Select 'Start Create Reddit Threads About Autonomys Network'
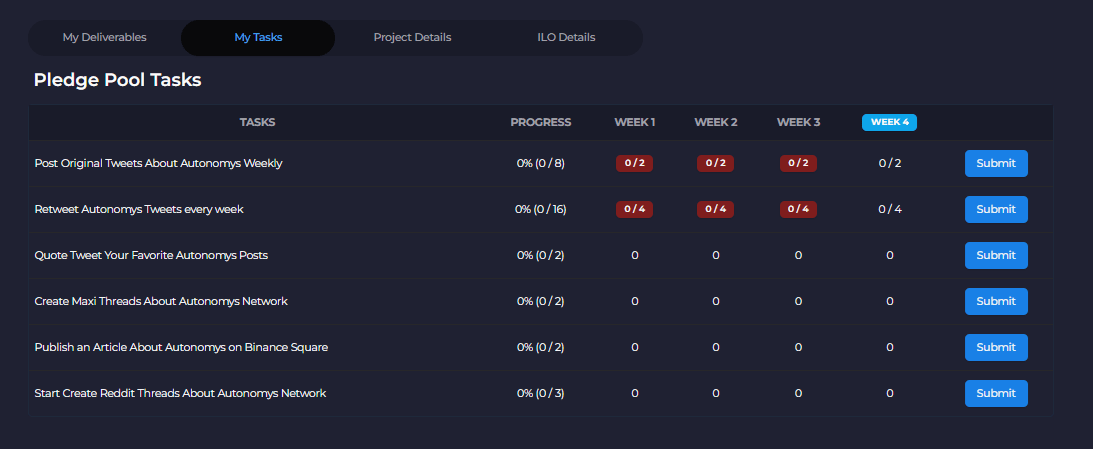Image resolution: width=1093 pixels, height=449 pixels. point(180,393)
